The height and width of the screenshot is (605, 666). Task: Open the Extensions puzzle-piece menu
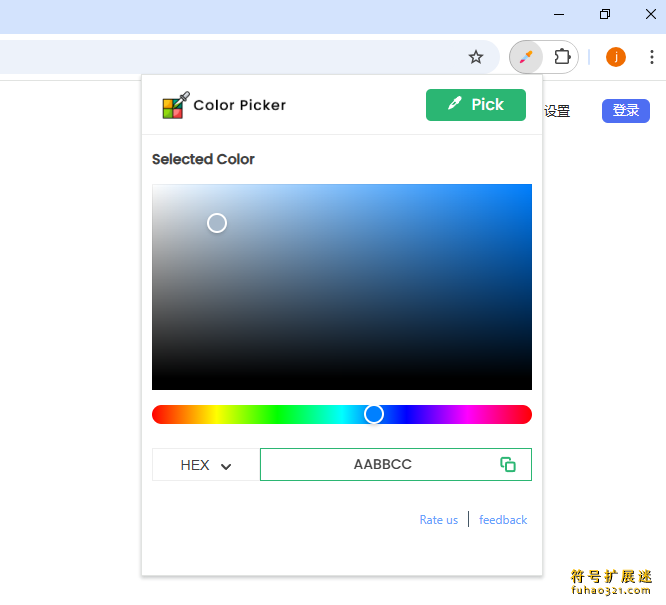click(x=562, y=57)
